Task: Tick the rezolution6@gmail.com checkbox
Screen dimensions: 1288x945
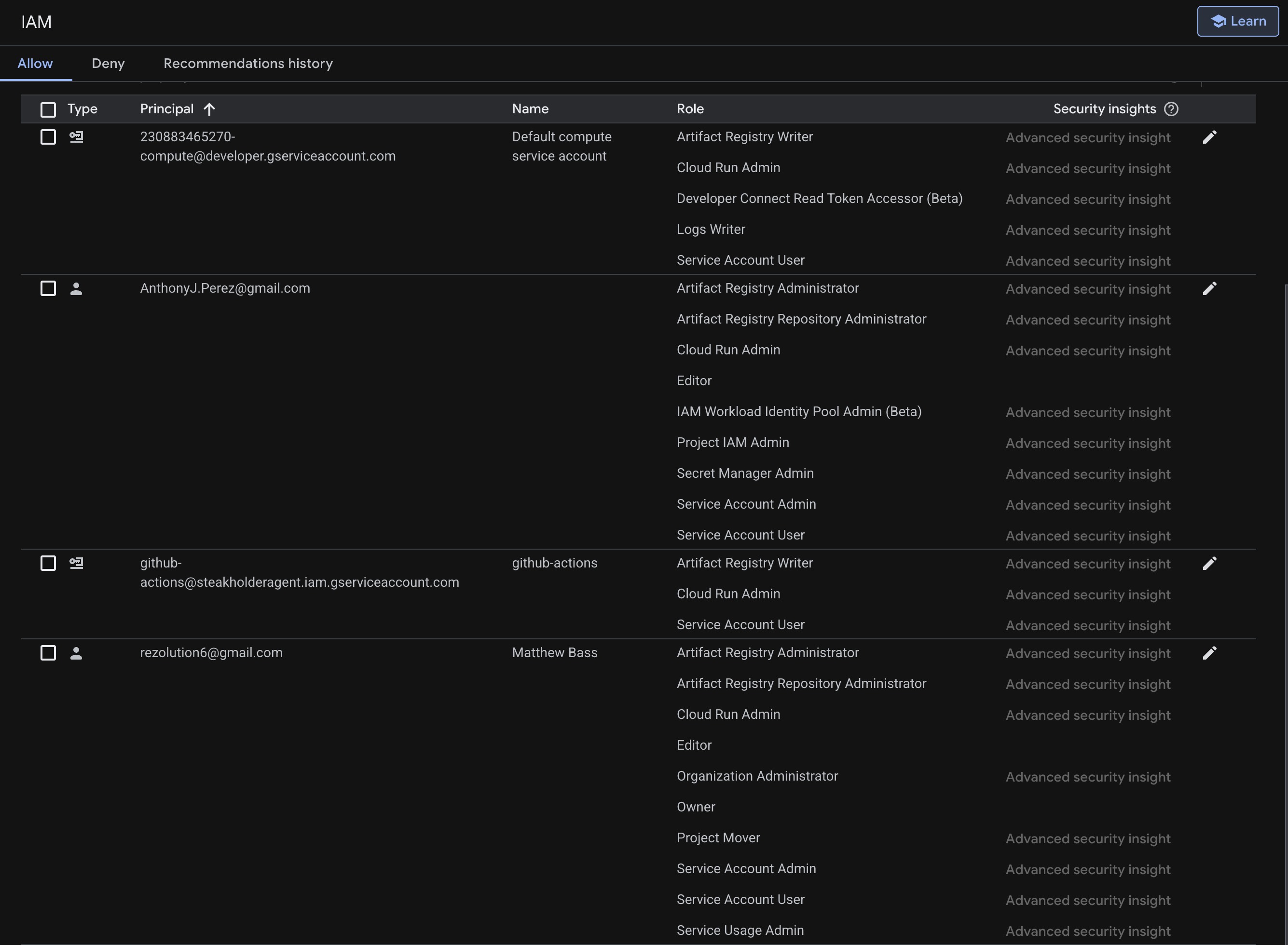Action: (x=48, y=653)
